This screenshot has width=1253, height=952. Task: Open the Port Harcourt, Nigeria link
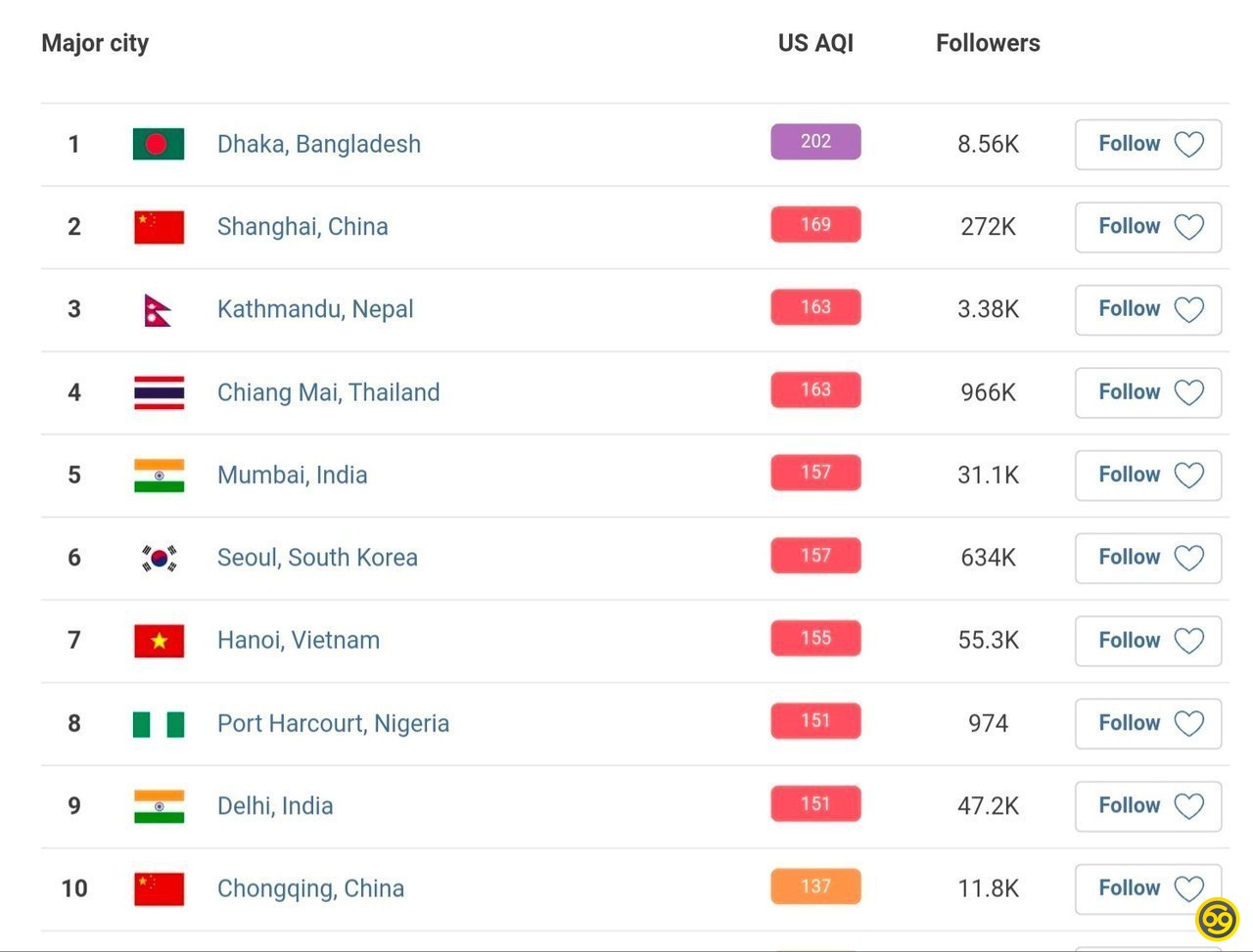(x=334, y=723)
